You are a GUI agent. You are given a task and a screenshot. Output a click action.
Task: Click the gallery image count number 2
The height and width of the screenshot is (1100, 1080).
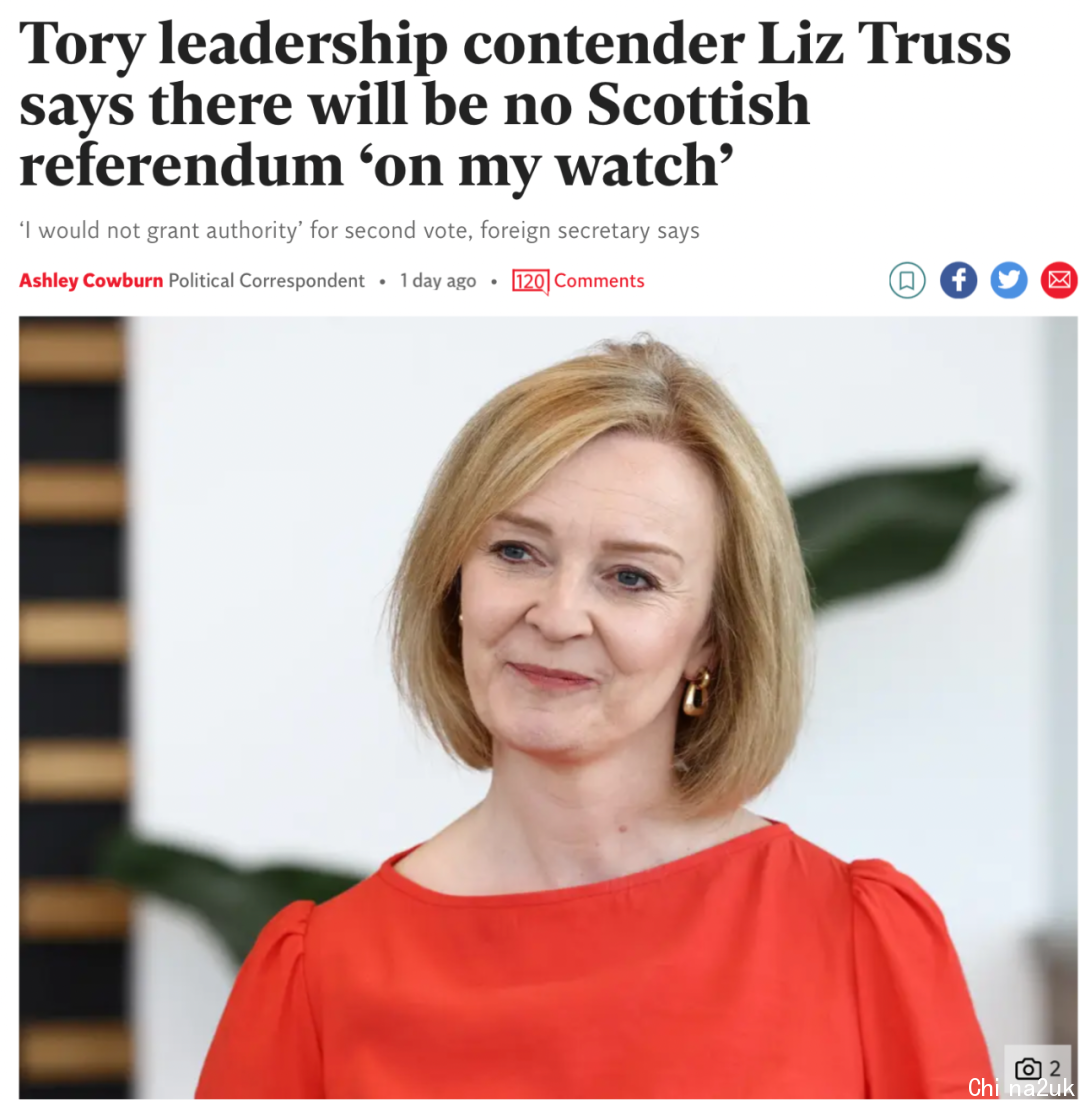coord(1054,1068)
